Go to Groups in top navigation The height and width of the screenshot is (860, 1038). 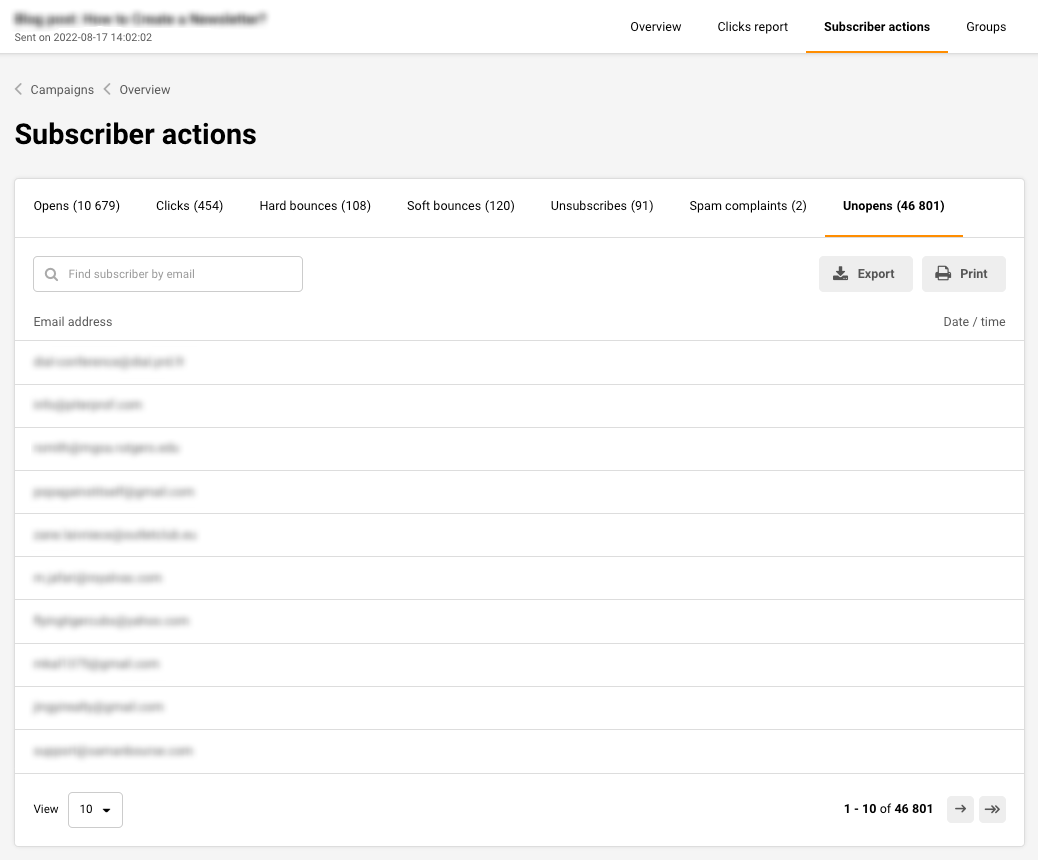(985, 27)
